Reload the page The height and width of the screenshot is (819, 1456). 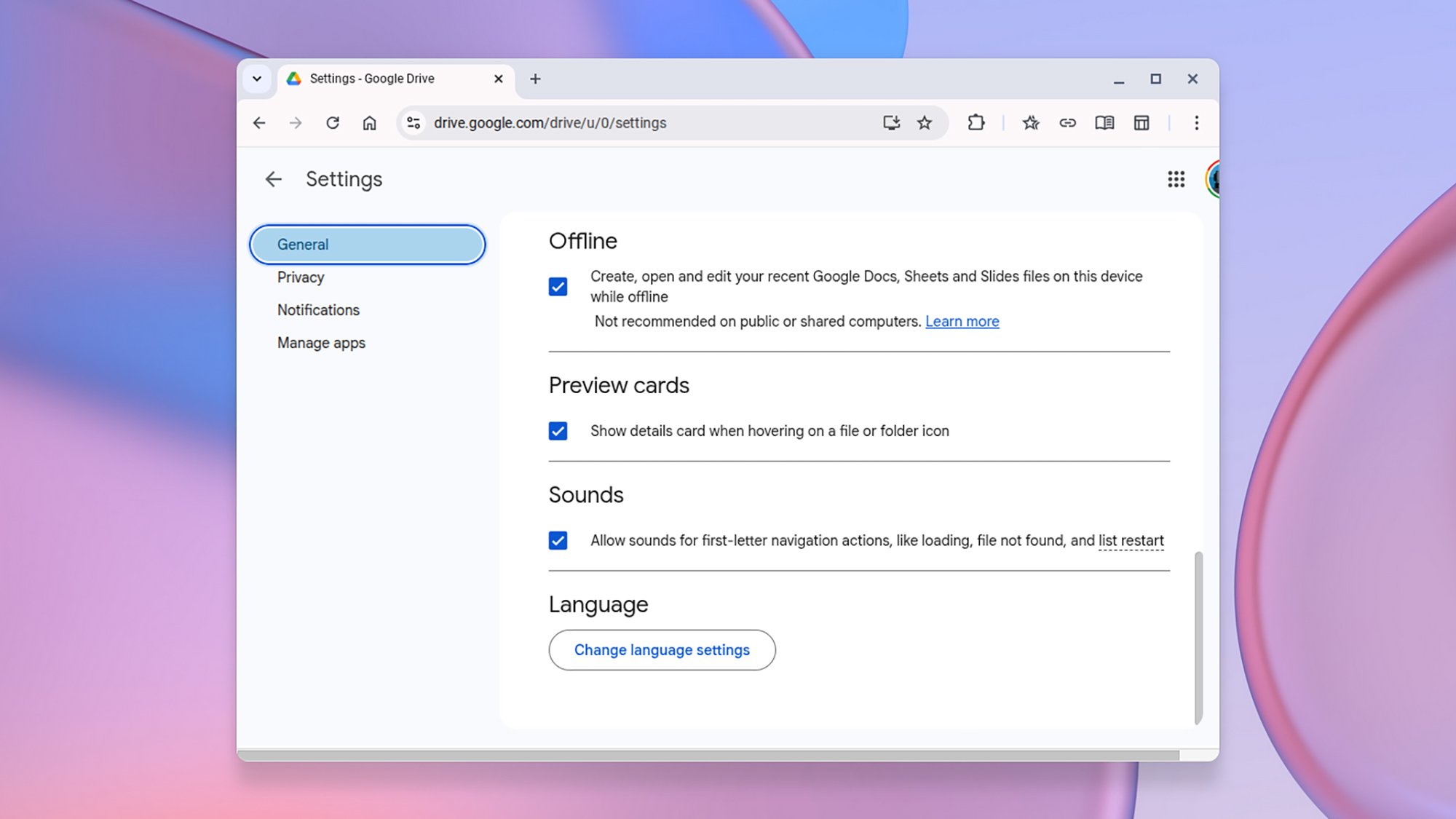click(333, 123)
